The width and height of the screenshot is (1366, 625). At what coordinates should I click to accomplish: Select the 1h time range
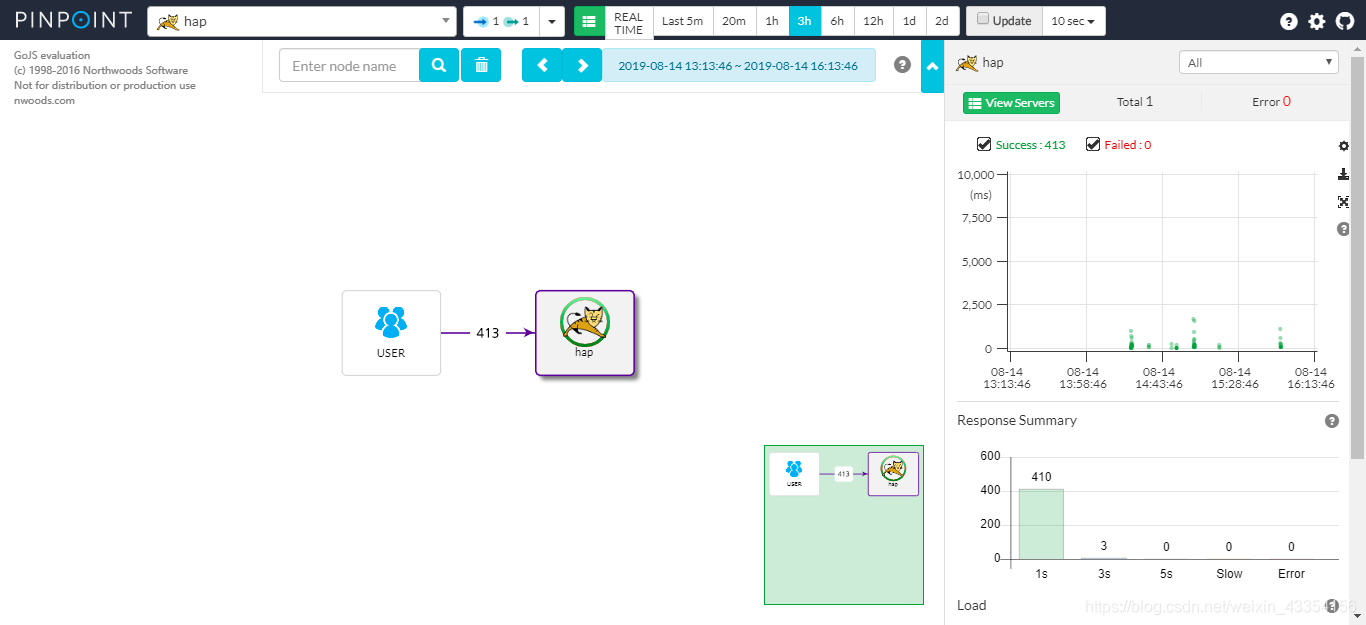coord(772,21)
